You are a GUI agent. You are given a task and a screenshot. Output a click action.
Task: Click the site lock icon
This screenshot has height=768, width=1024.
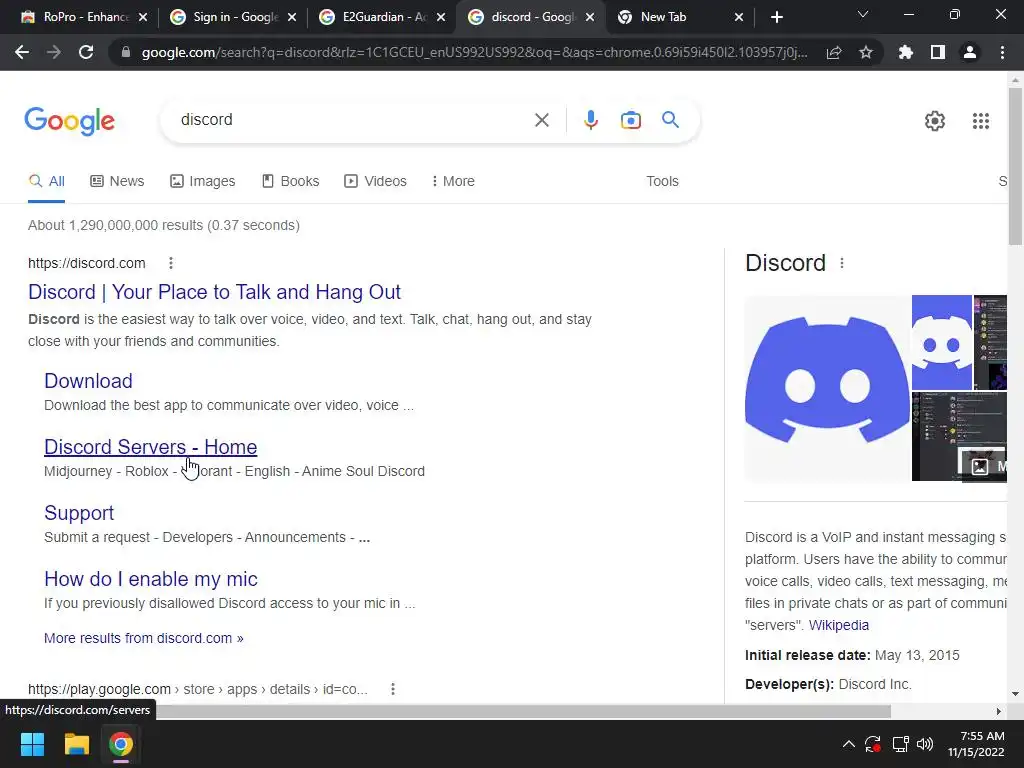126,52
